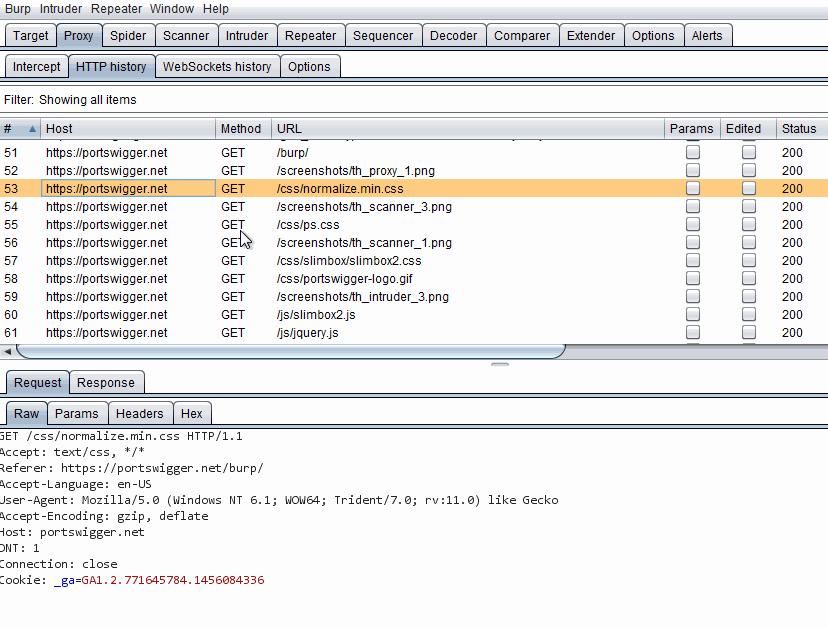Screen dimensions: 828x628
Task: Switch to the Response tab
Action: pos(105,383)
